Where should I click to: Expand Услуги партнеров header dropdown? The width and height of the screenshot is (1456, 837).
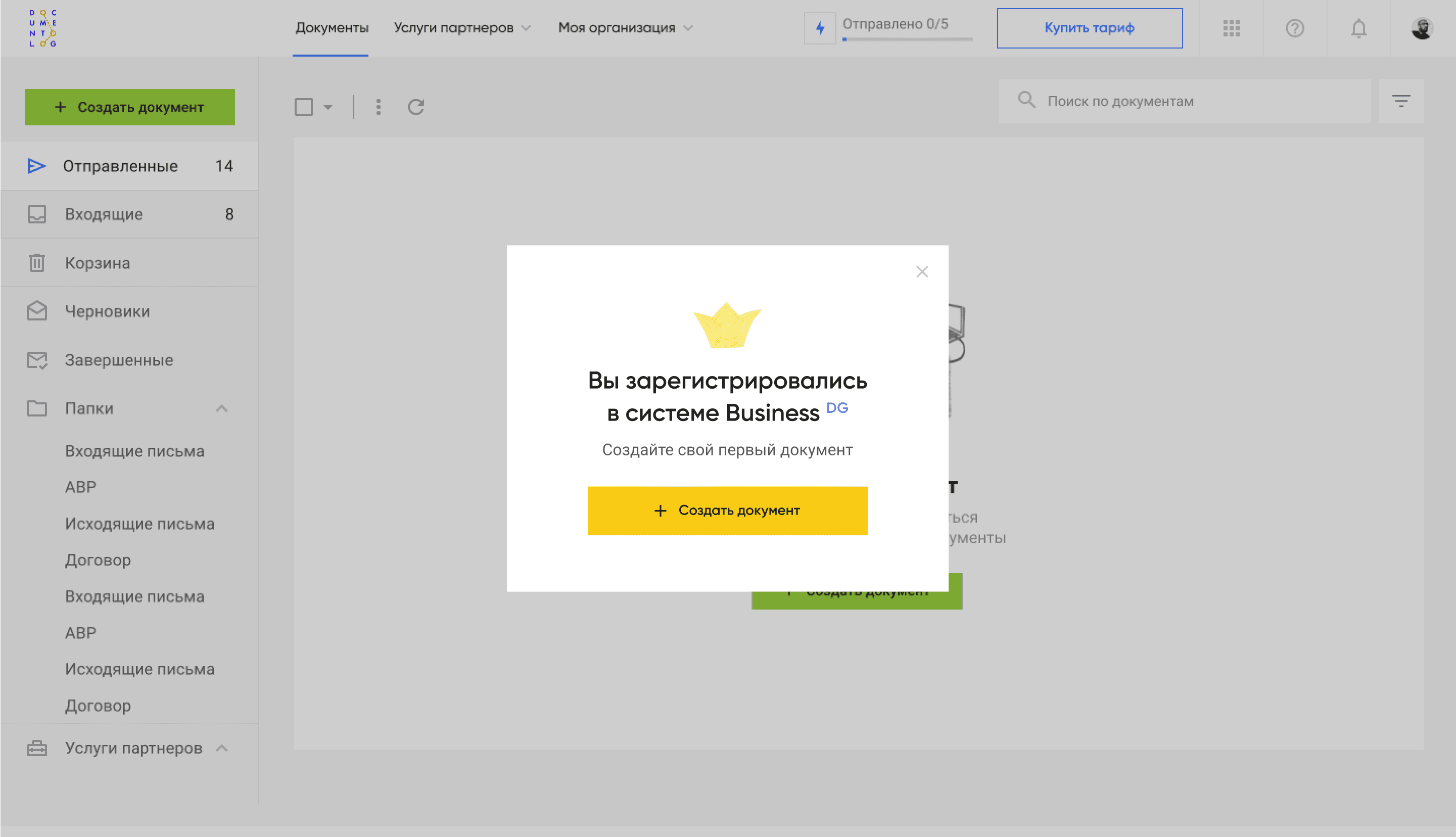(462, 28)
